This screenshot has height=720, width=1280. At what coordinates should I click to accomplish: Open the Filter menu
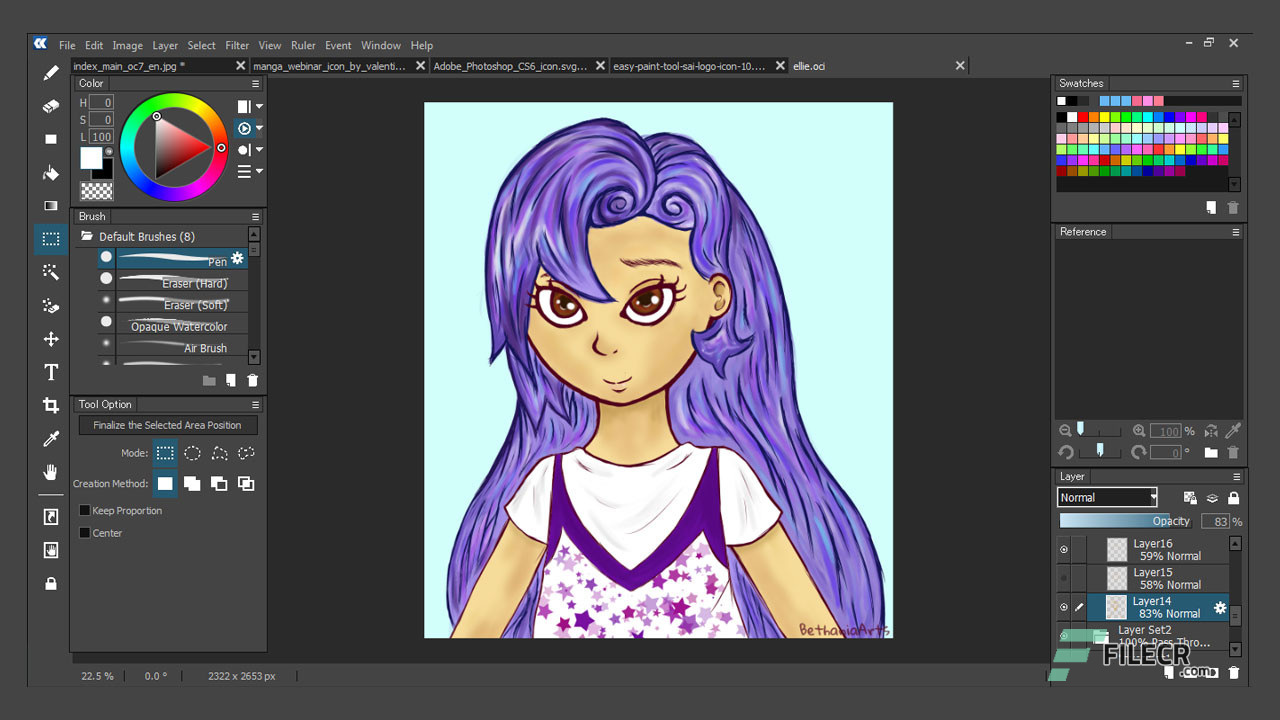pos(237,45)
